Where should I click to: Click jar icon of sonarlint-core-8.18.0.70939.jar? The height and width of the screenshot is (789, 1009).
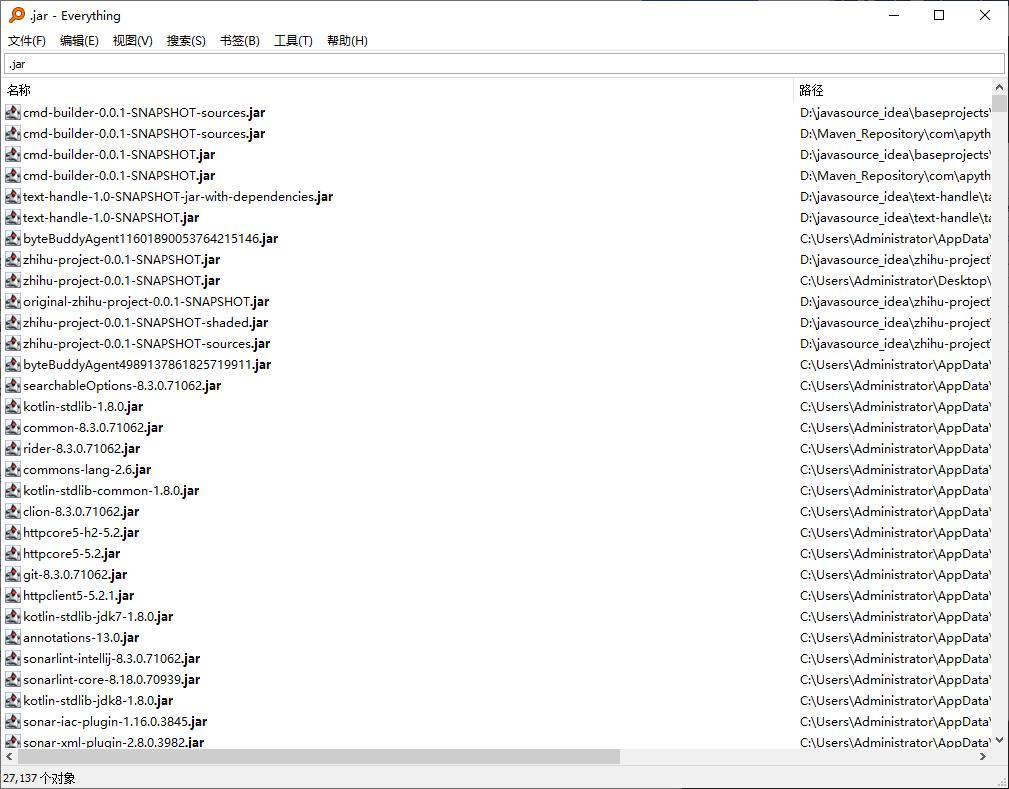(13, 680)
